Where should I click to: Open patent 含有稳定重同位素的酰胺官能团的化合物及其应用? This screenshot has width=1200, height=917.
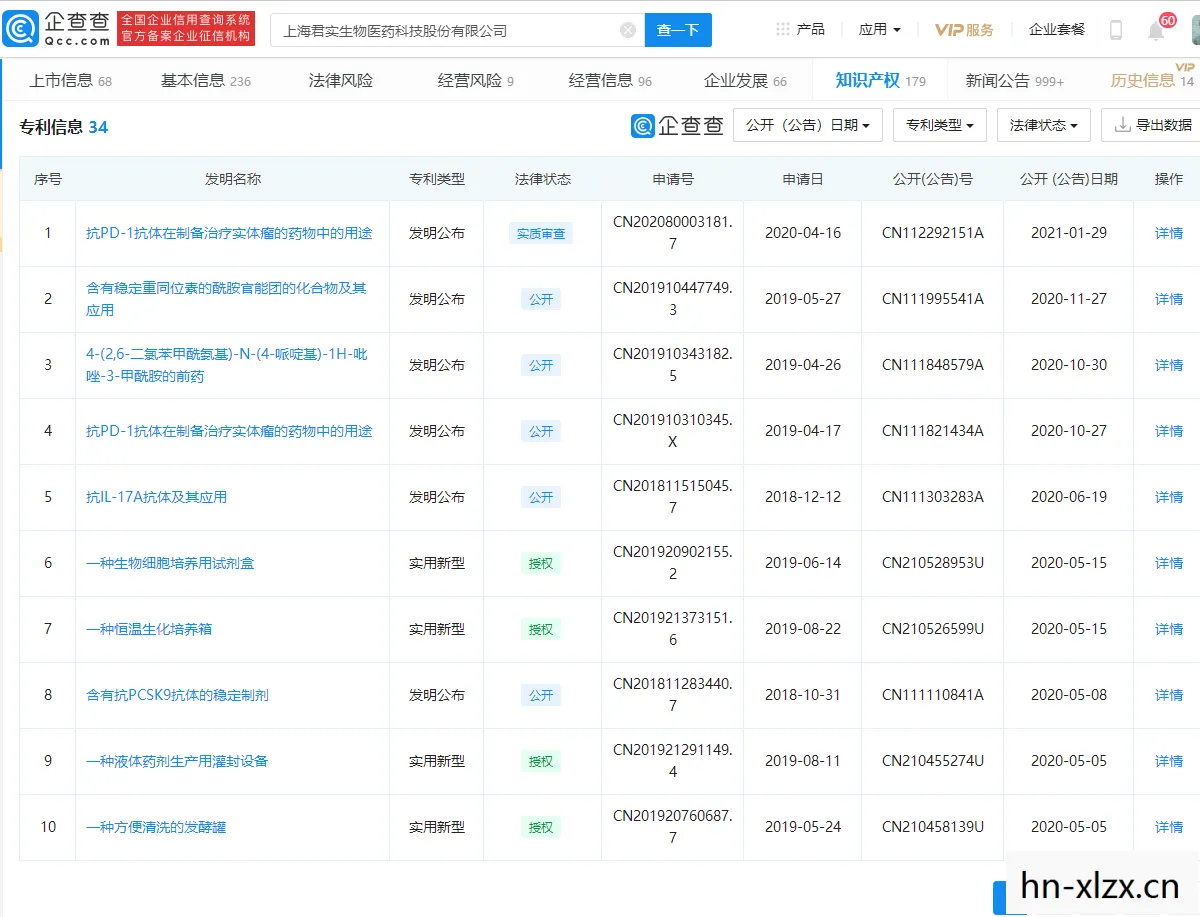coord(226,299)
